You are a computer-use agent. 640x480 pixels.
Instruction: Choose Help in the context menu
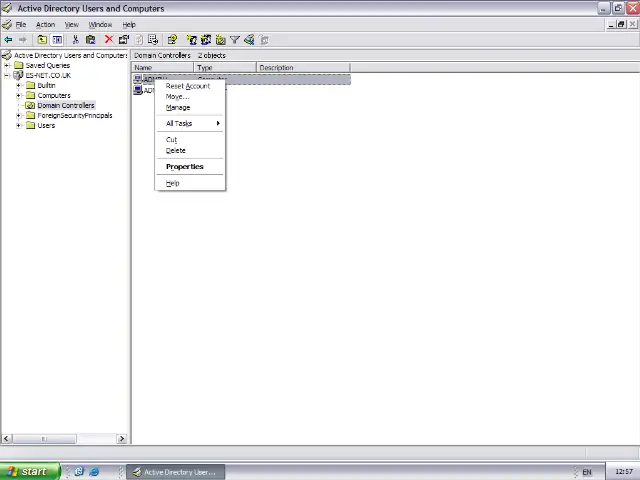point(190,183)
